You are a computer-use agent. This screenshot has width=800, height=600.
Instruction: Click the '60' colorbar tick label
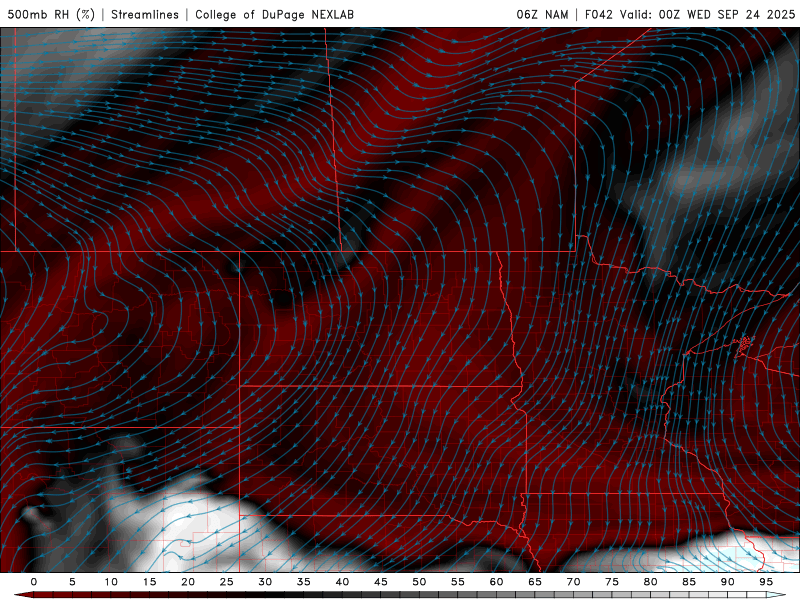pos(496,582)
